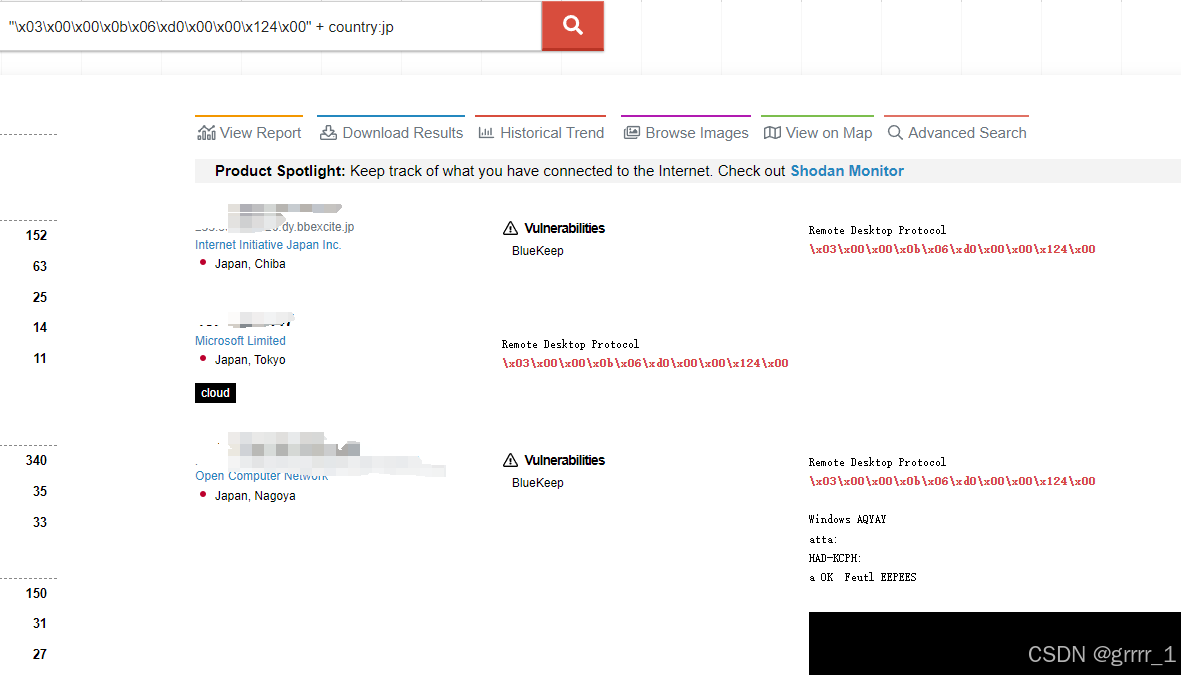The width and height of the screenshot is (1181, 675).
Task: Click Remote Desktop Protocol heading in Chiba result
Action: [877, 231]
